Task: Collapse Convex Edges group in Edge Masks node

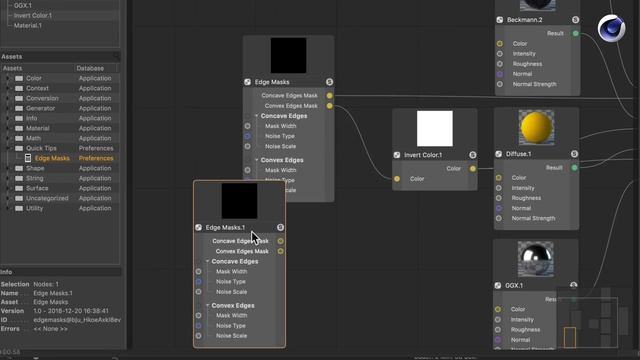Action: 256,160
